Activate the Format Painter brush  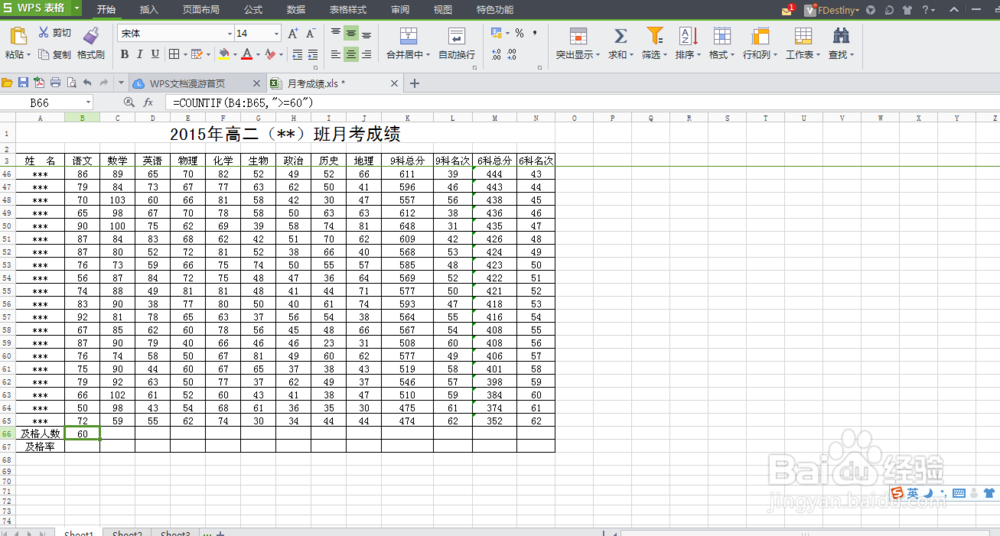click(91, 35)
